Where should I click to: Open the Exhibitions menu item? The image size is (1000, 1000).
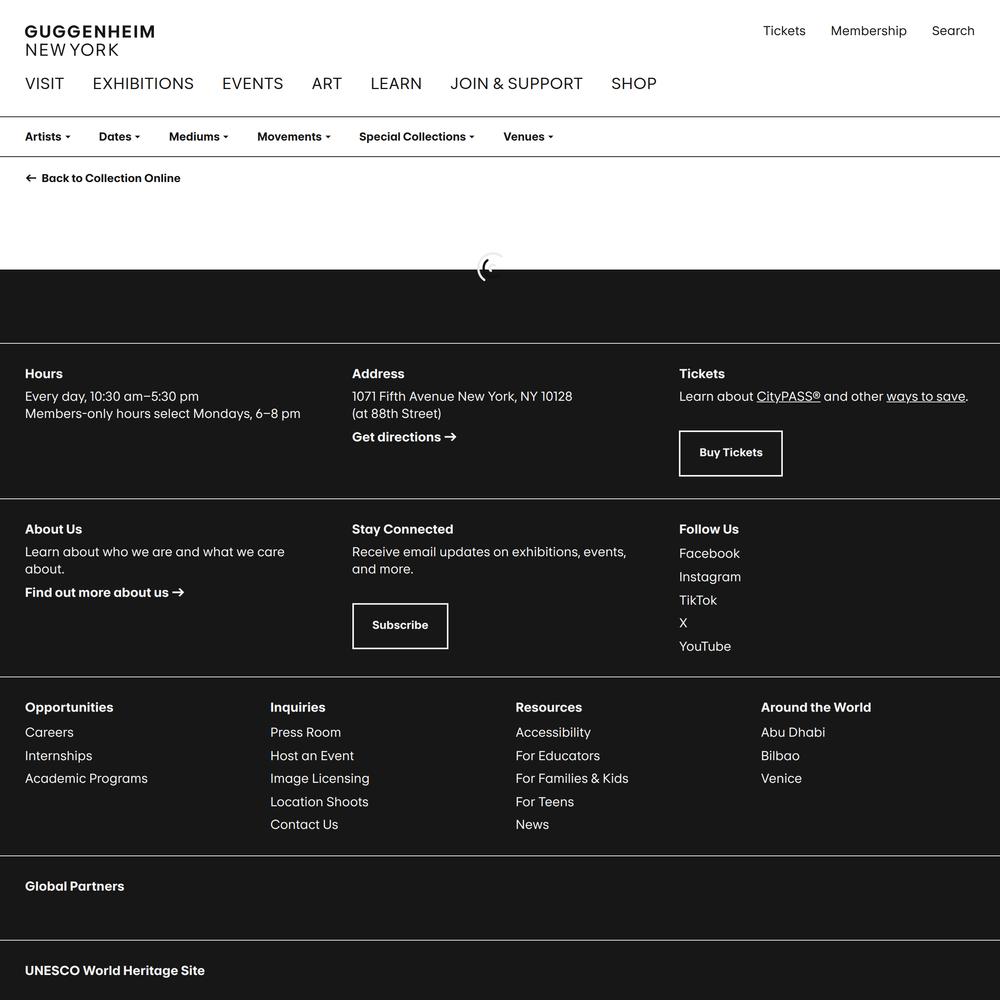[143, 84]
